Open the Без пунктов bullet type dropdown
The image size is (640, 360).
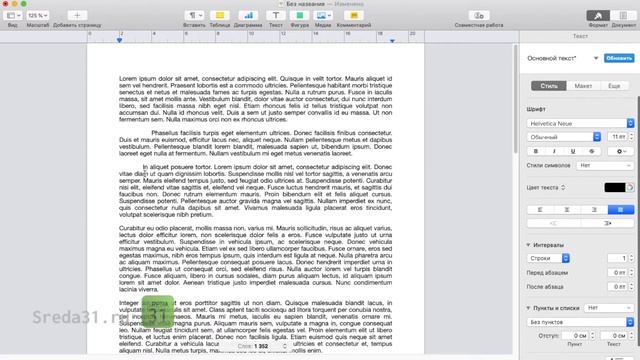pyautogui.click(x=580, y=322)
